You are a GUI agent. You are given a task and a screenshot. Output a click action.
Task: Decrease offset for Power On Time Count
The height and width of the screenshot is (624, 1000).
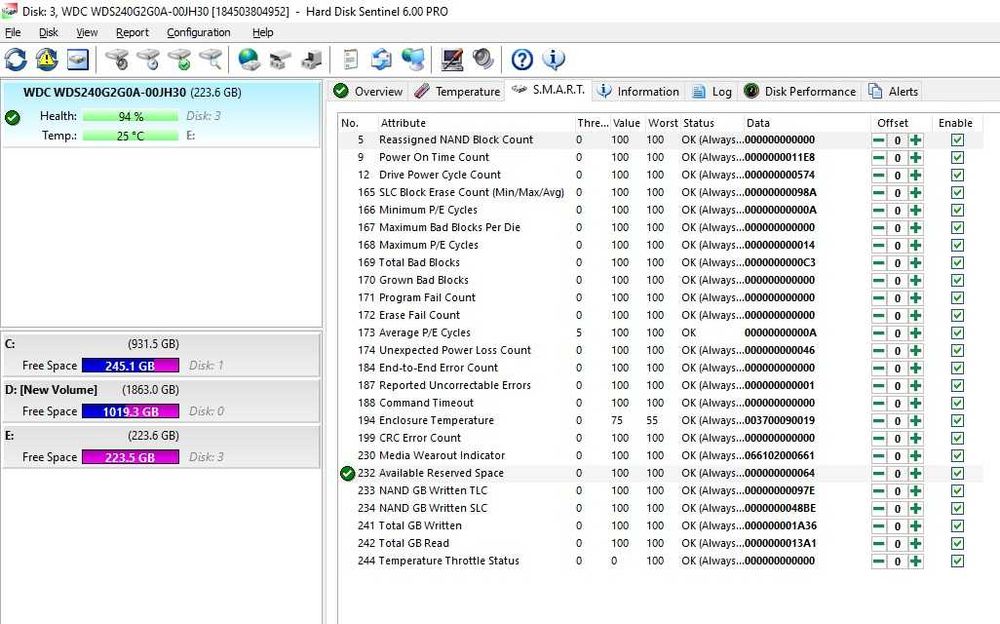tap(879, 158)
